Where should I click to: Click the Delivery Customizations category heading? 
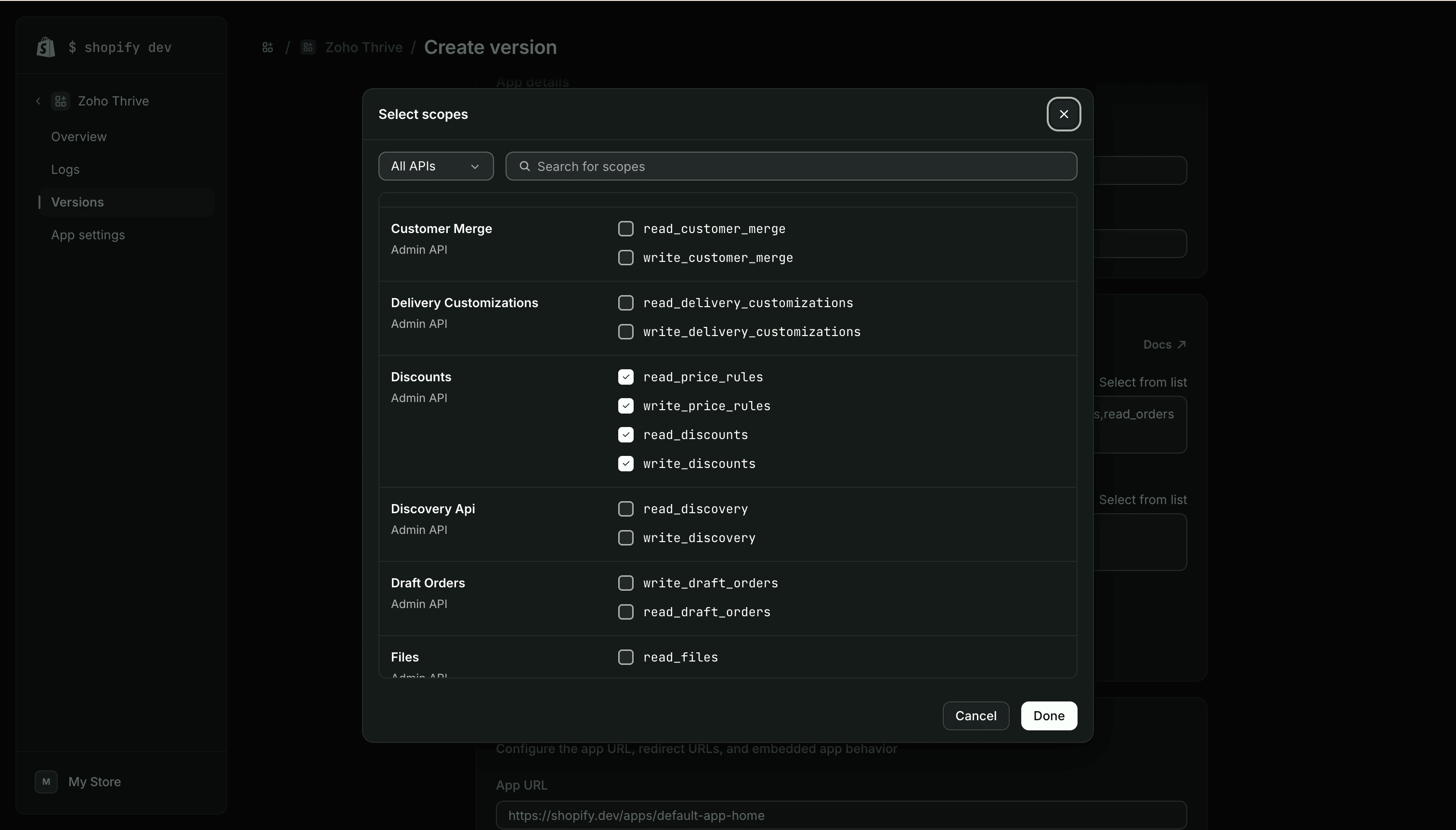[x=464, y=303]
